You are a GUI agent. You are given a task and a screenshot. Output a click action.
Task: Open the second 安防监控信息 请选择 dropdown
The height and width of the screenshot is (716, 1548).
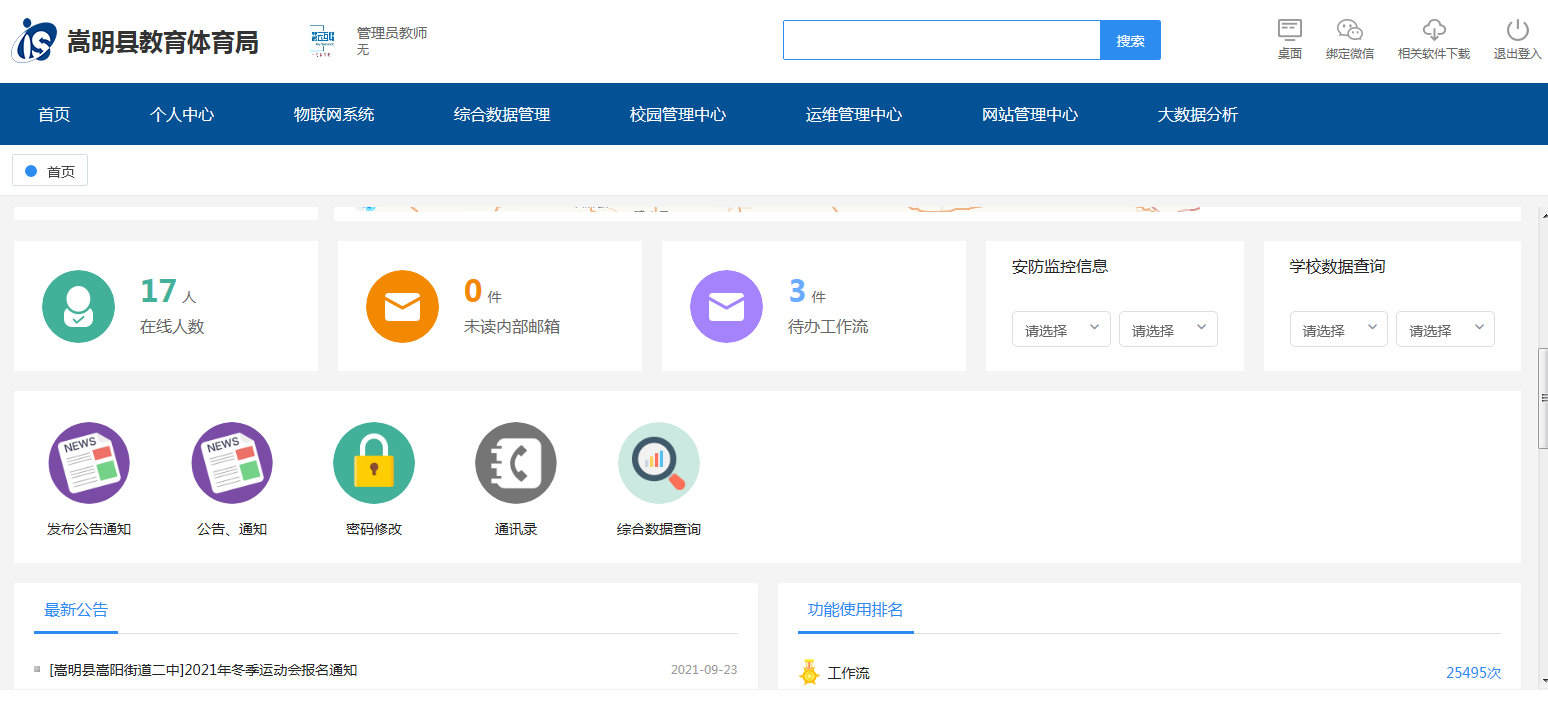1167,328
